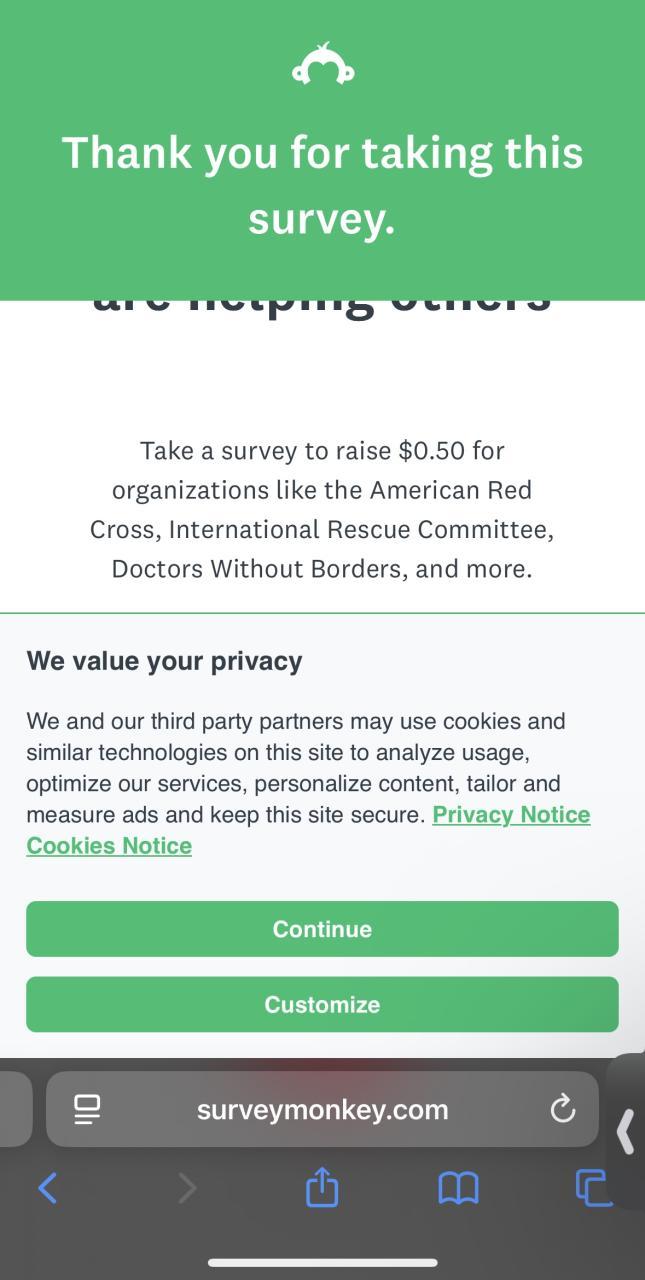Open the Bookmarks book icon

pos(458,1188)
